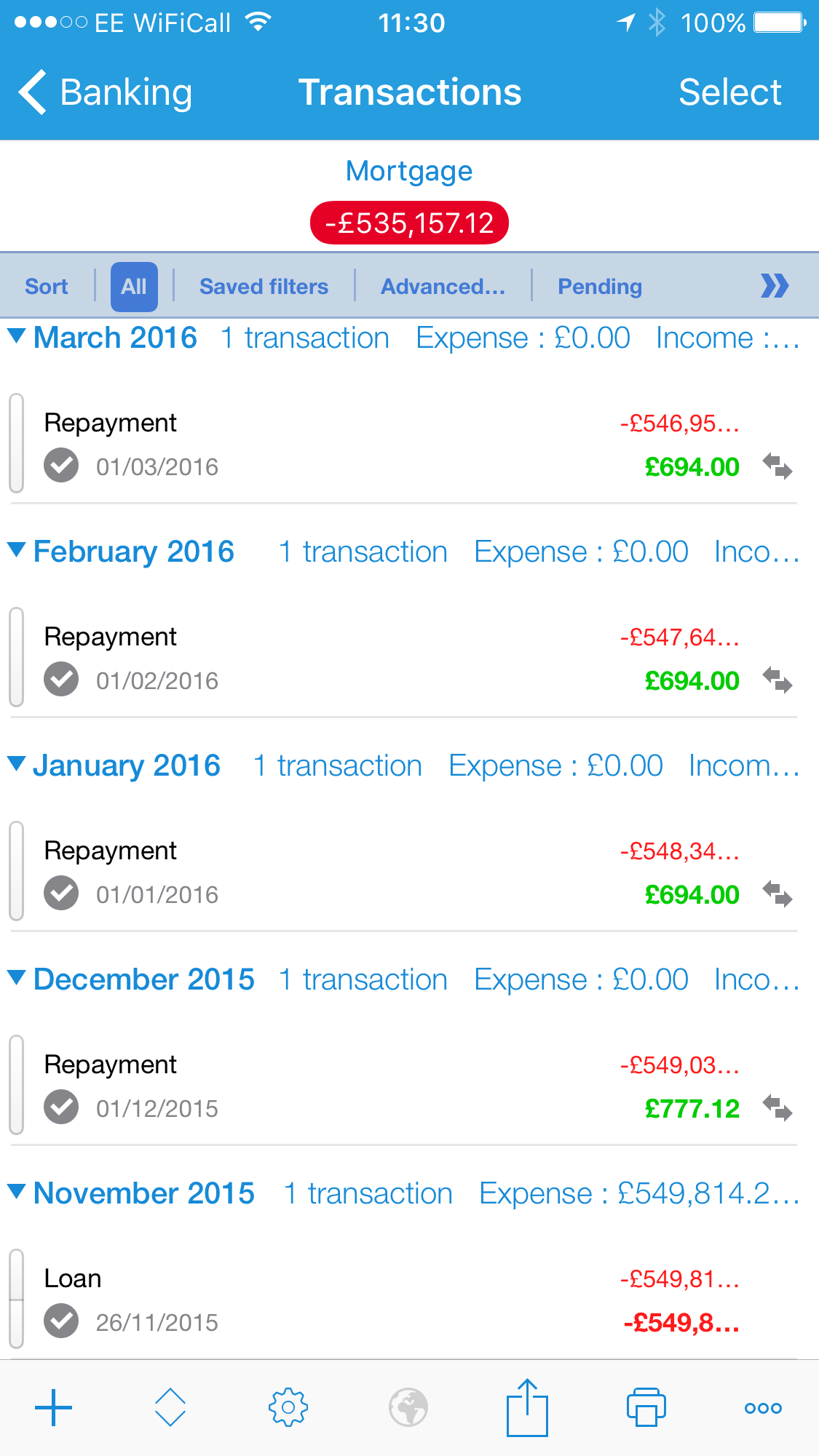Open the Saved filters tab
The height and width of the screenshot is (1456, 819).
coord(264,287)
